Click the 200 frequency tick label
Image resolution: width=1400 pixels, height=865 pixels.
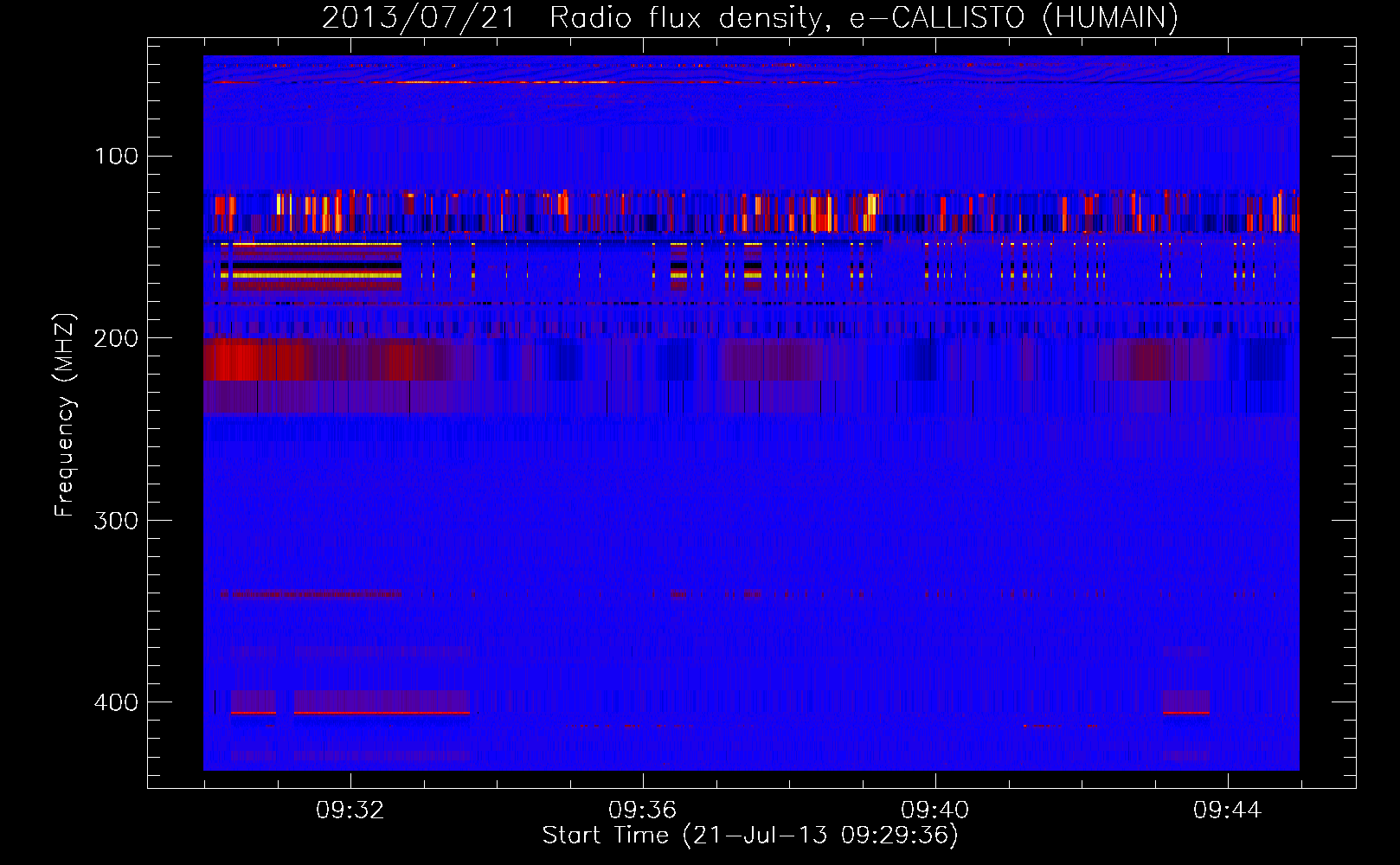coord(117,338)
